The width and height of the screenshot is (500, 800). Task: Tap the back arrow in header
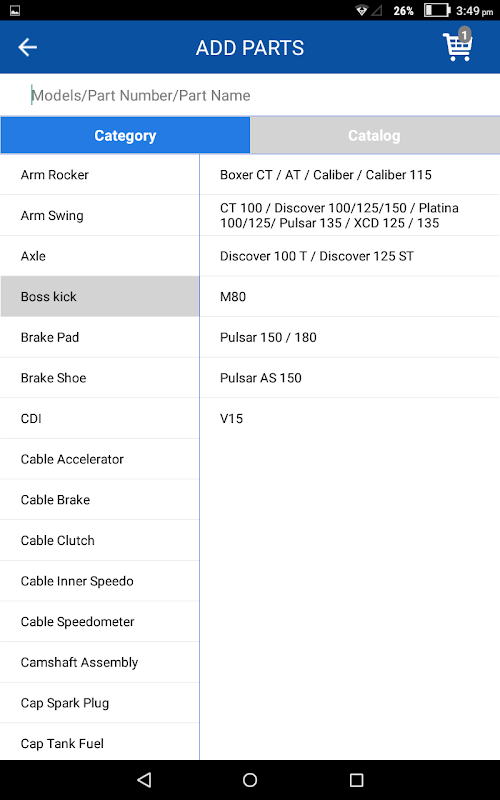(x=28, y=47)
